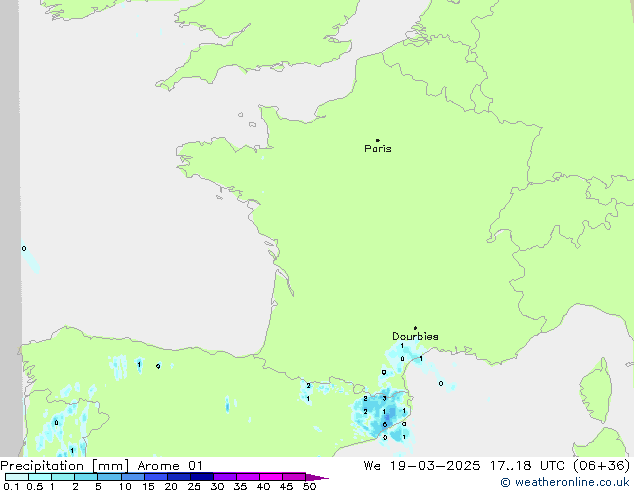Click the Dourbies city label
634x490 pixels.
415,336
